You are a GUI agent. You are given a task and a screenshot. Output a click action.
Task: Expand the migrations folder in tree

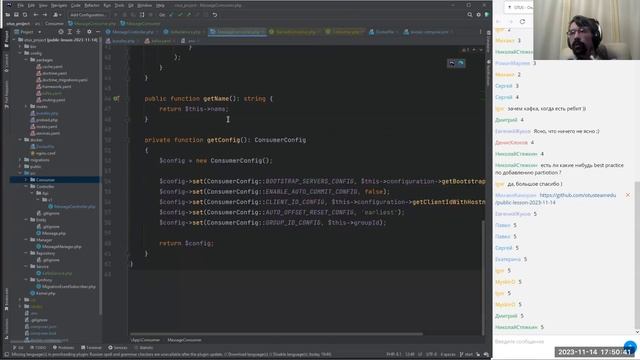point(20,160)
